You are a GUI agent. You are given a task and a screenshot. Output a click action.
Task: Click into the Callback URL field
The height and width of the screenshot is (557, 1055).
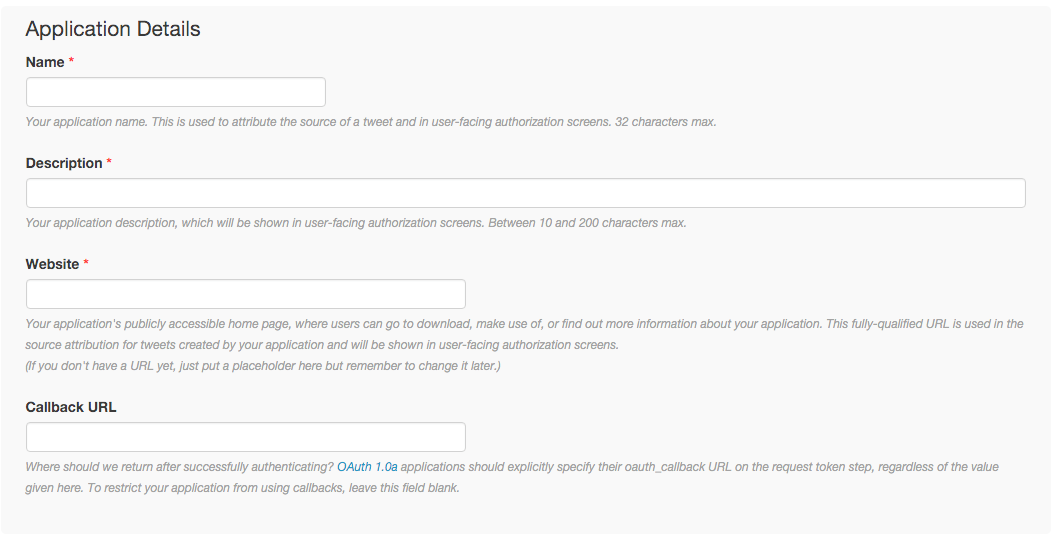(246, 437)
